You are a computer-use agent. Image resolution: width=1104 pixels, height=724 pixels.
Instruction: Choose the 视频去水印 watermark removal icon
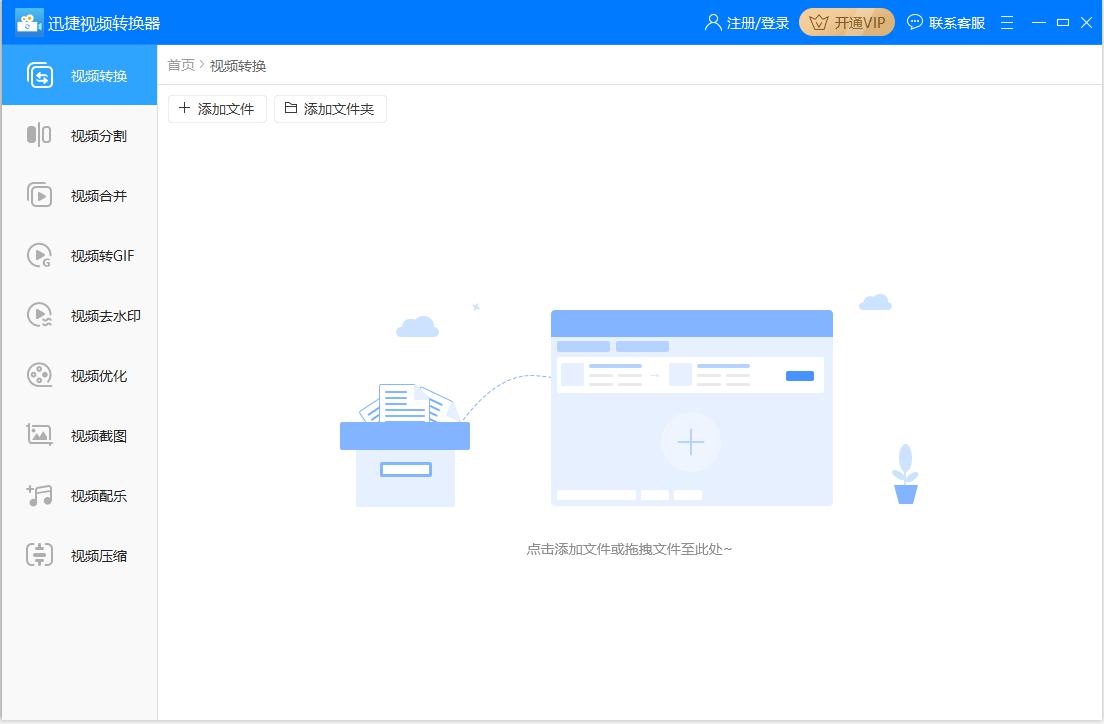(39, 316)
